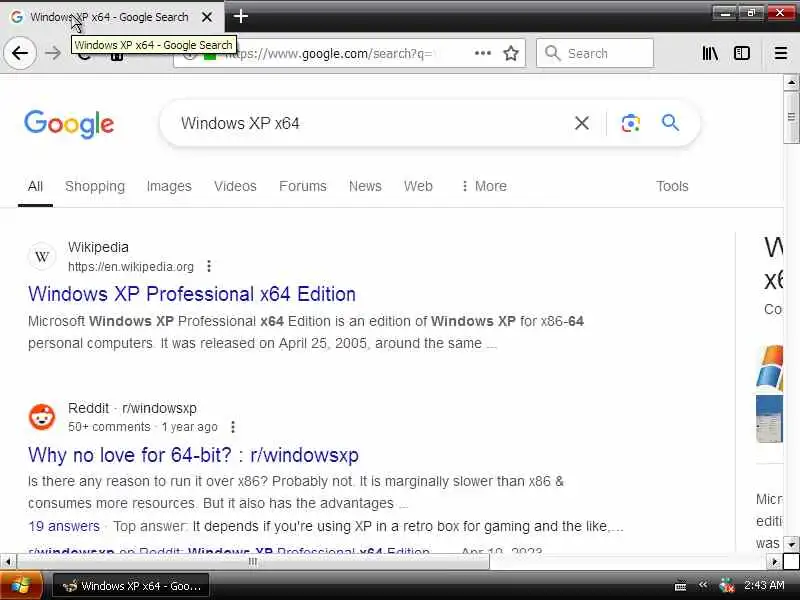The image size is (800, 600).
Task: Open a new tab with the plus button
Action: (241, 17)
